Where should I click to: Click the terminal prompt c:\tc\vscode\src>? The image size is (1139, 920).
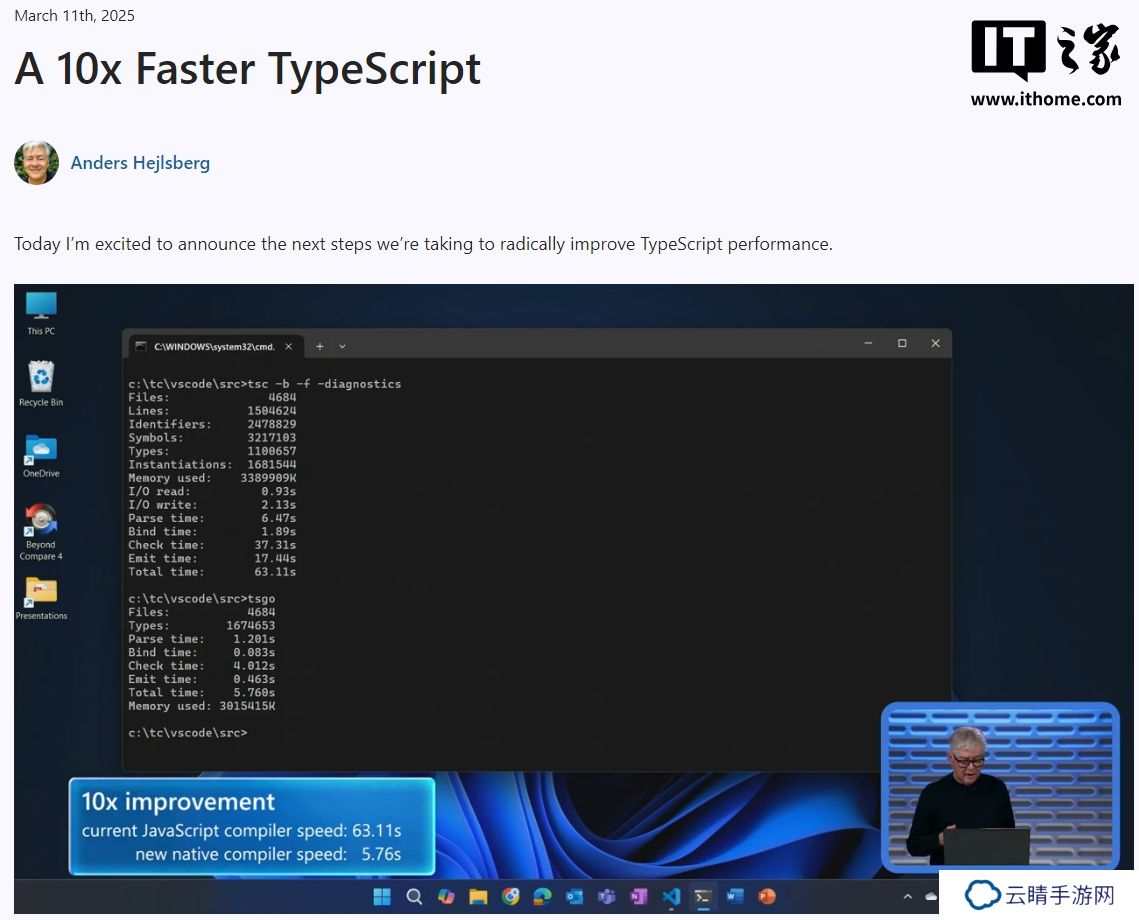[188, 733]
